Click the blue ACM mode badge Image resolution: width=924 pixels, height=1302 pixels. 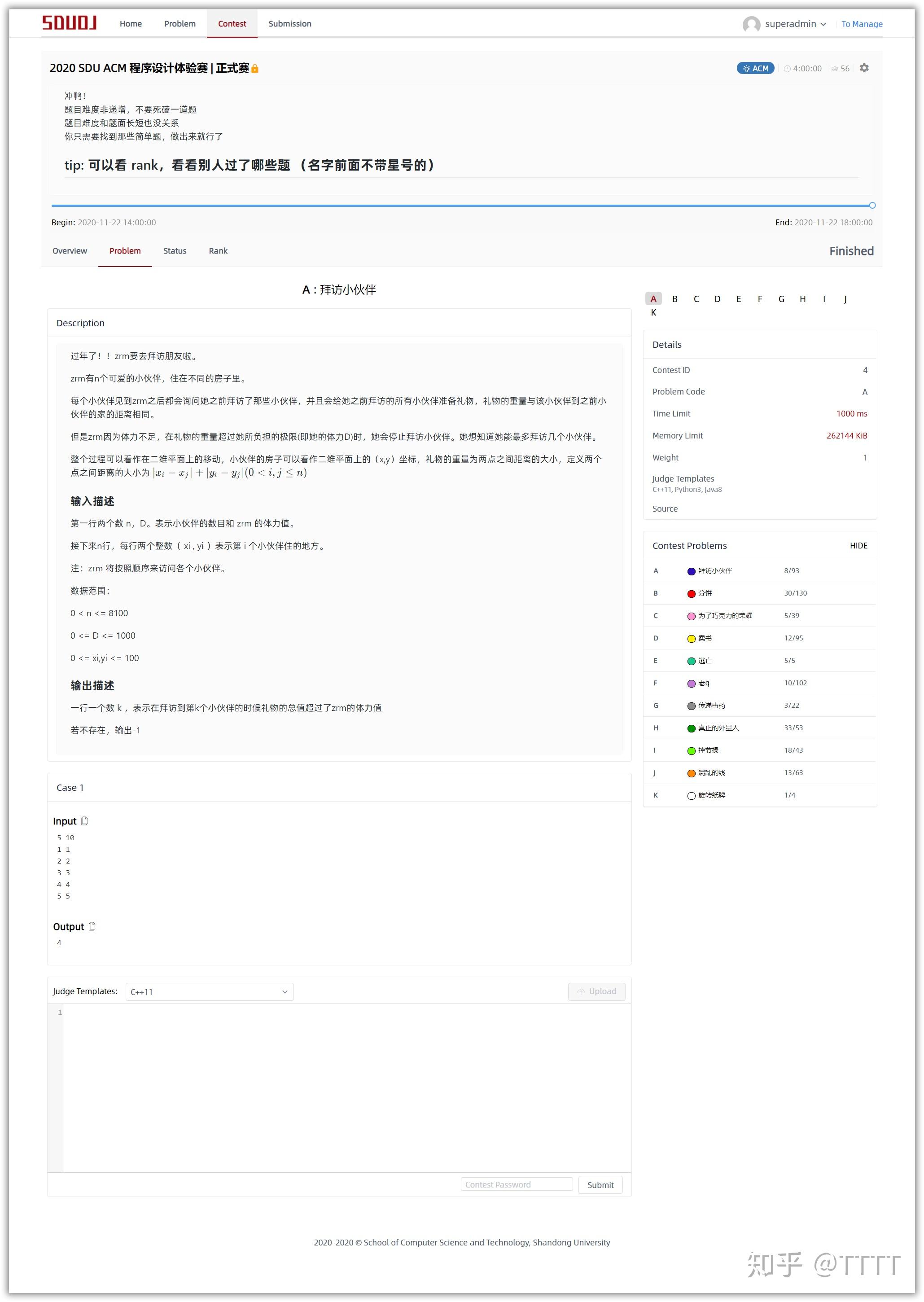pos(755,68)
